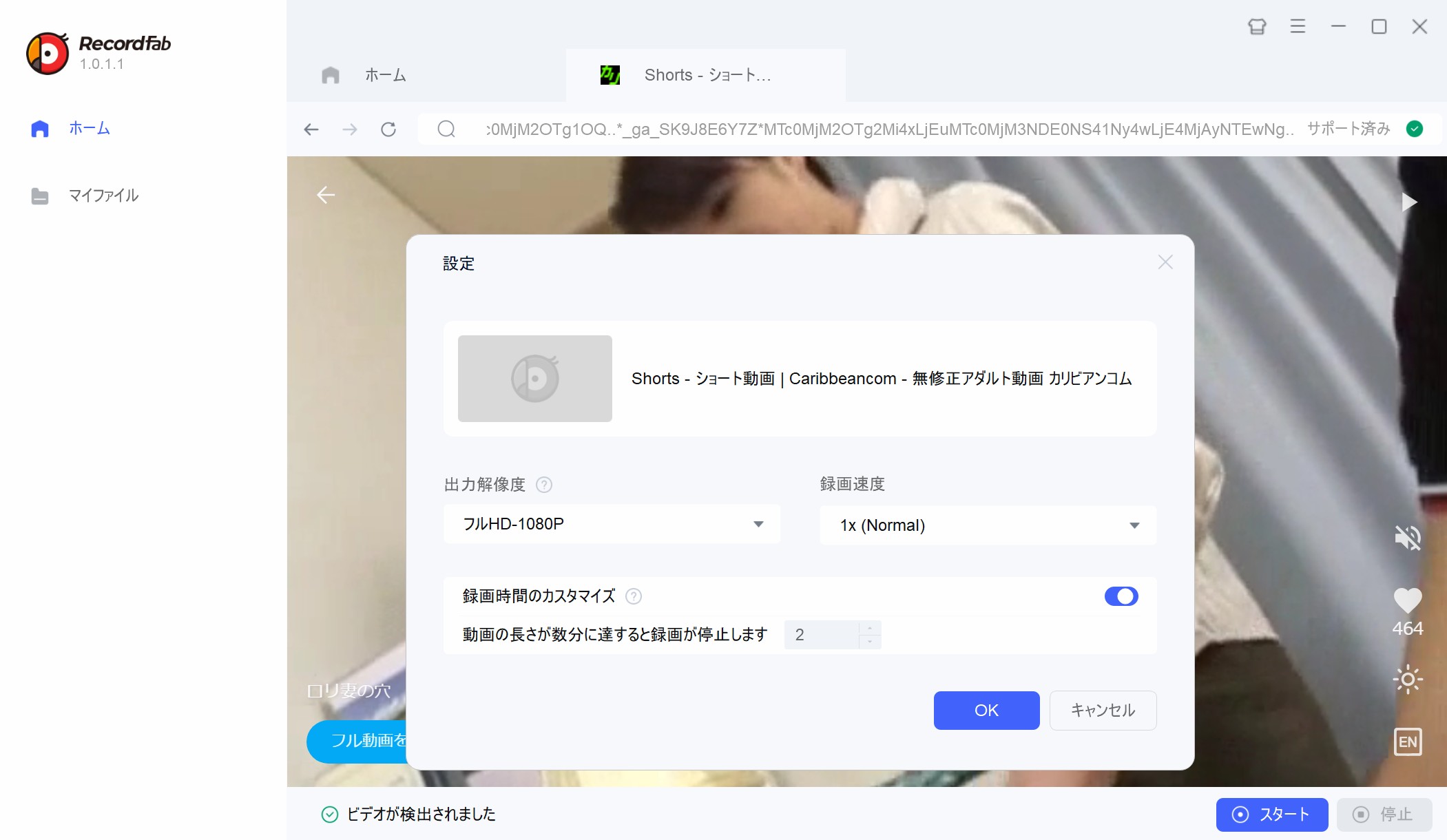Select the Shorts - ショート tab
1447x840 pixels.
click(706, 75)
